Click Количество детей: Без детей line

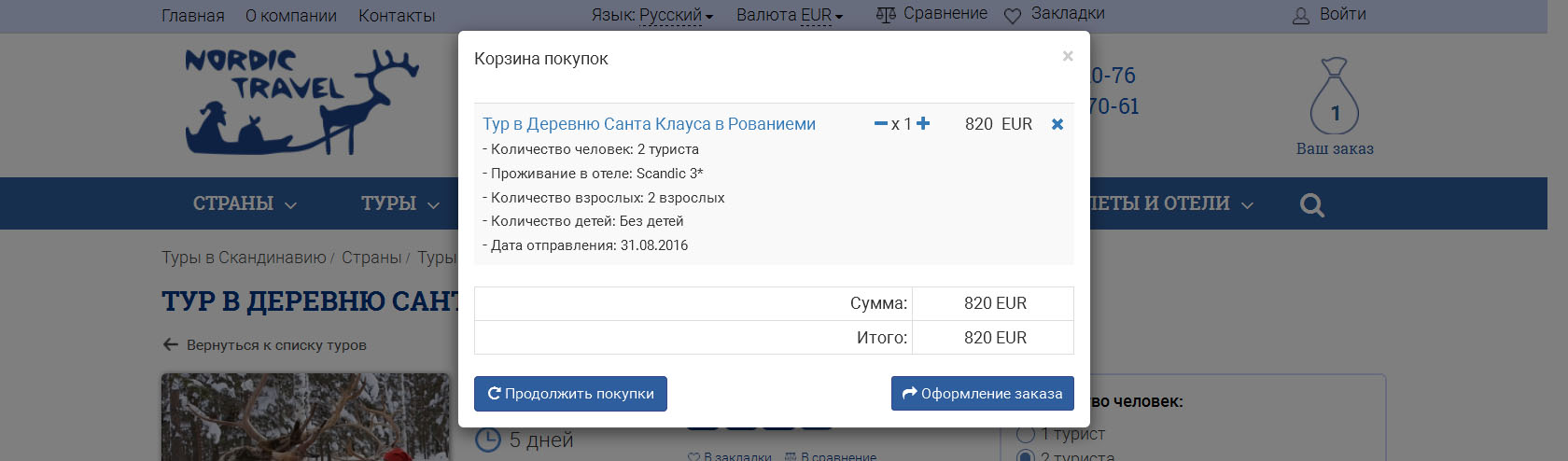(x=582, y=221)
